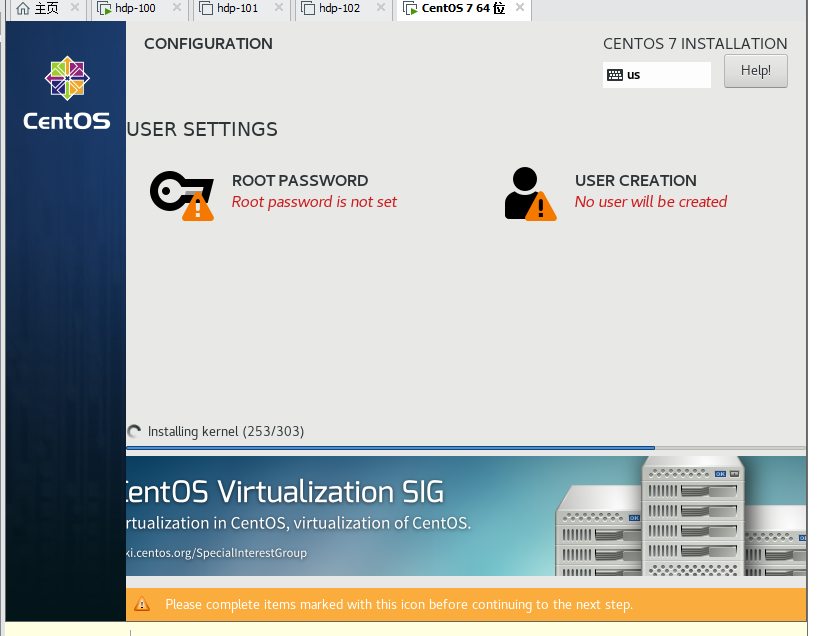Close the hdp-101 tab
The width and height of the screenshot is (818, 636).
pyautogui.click(x=279, y=7)
